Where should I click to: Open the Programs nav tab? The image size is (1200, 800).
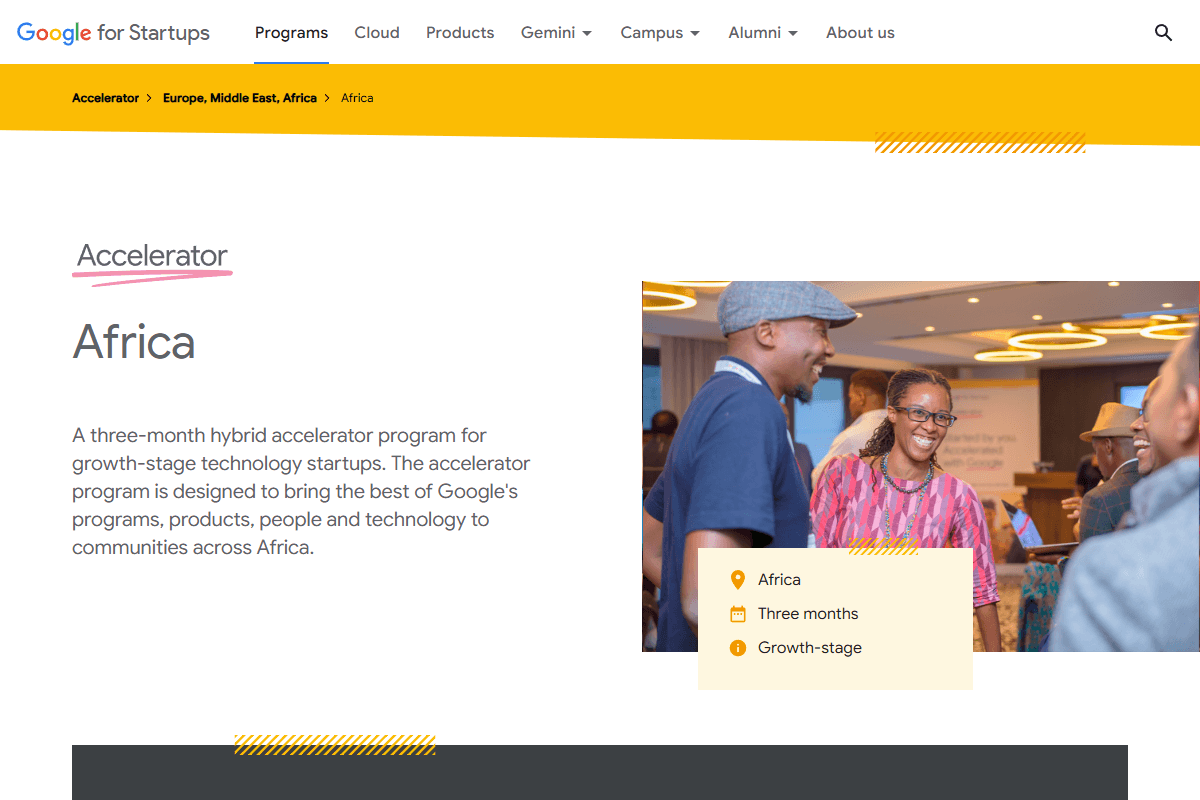[x=291, y=33]
